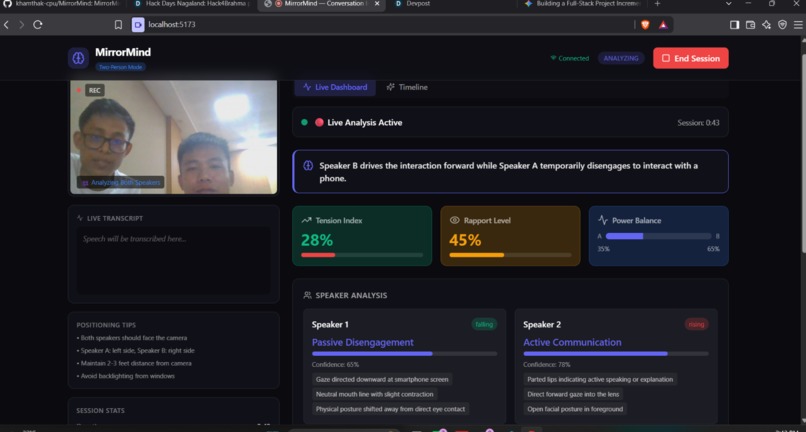Image resolution: width=806 pixels, height=432 pixels.
Task: Go back with the browser back arrow
Action: click(6, 25)
